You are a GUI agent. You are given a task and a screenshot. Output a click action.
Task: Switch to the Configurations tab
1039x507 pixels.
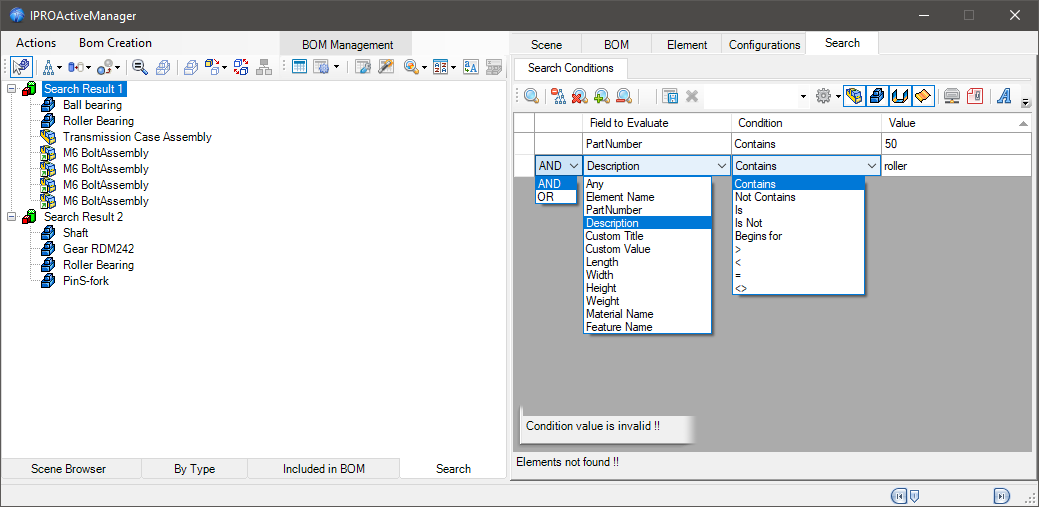coord(764,44)
